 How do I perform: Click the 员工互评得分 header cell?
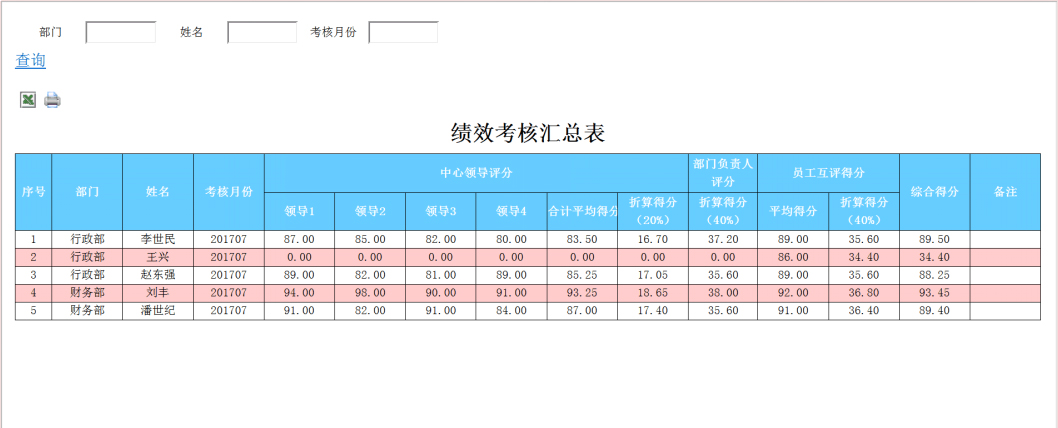coord(828,173)
